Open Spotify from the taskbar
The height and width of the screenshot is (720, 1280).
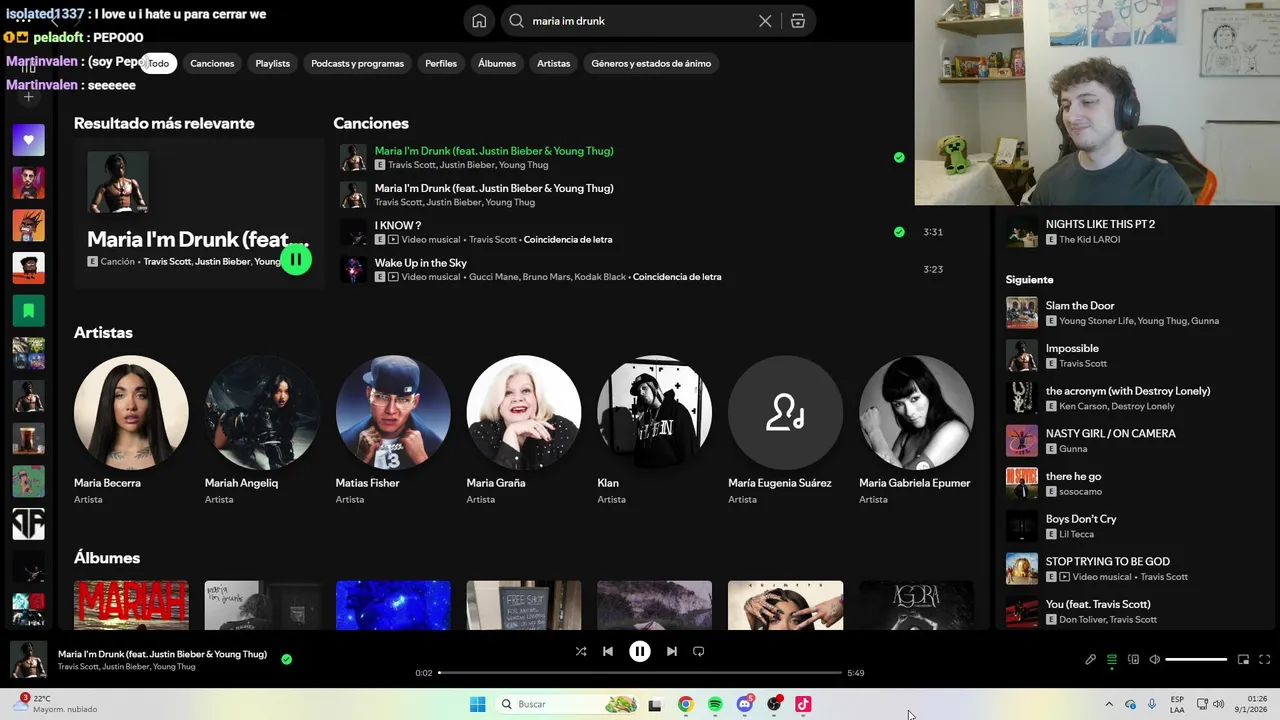[715, 704]
